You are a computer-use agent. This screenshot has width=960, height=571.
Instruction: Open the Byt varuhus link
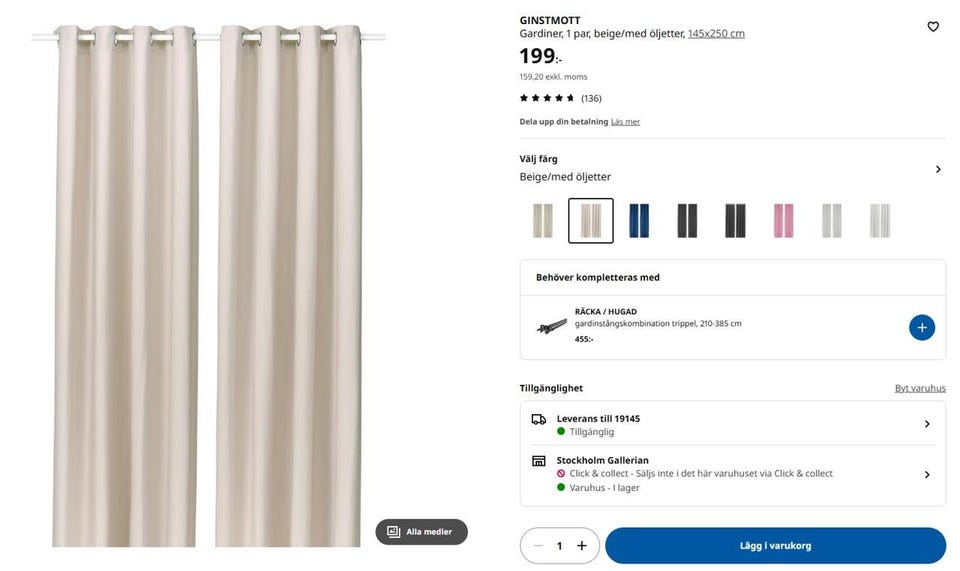click(920, 388)
